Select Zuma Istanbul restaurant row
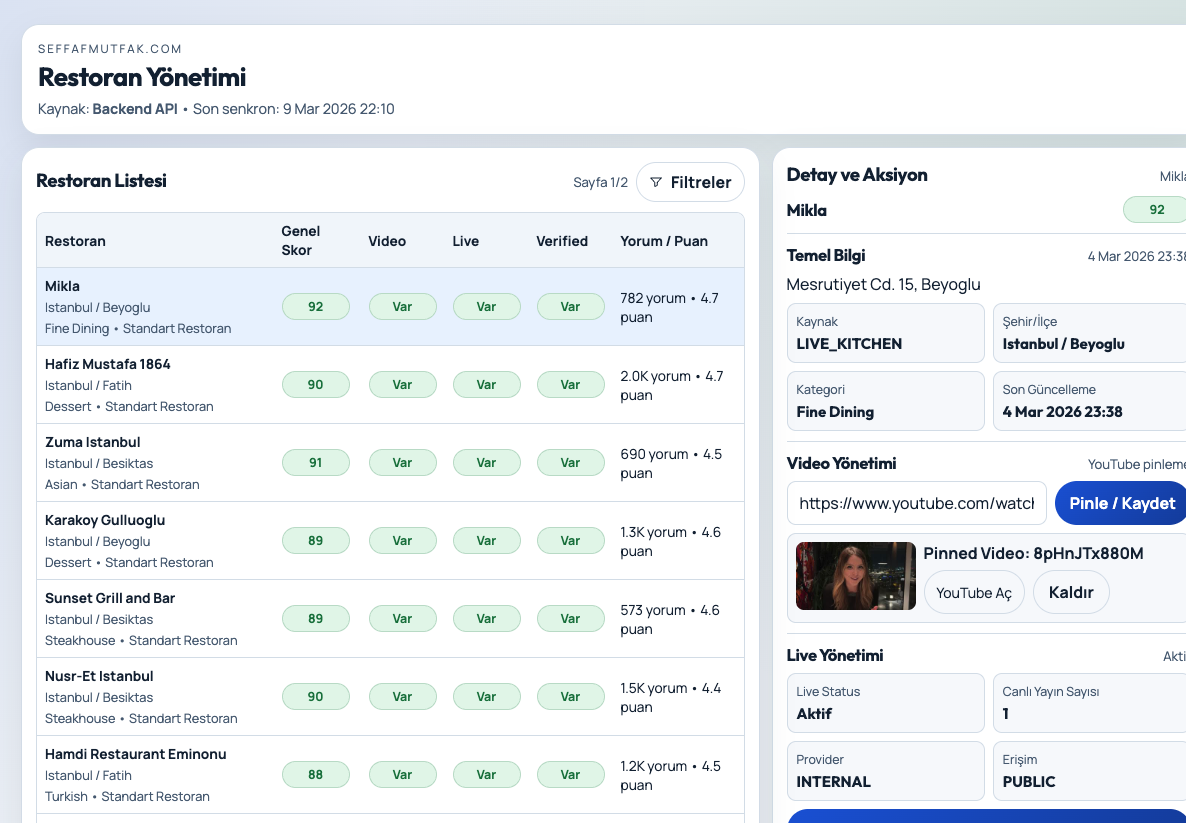Viewport: 1186px width, 823px height. click(390, 462)
